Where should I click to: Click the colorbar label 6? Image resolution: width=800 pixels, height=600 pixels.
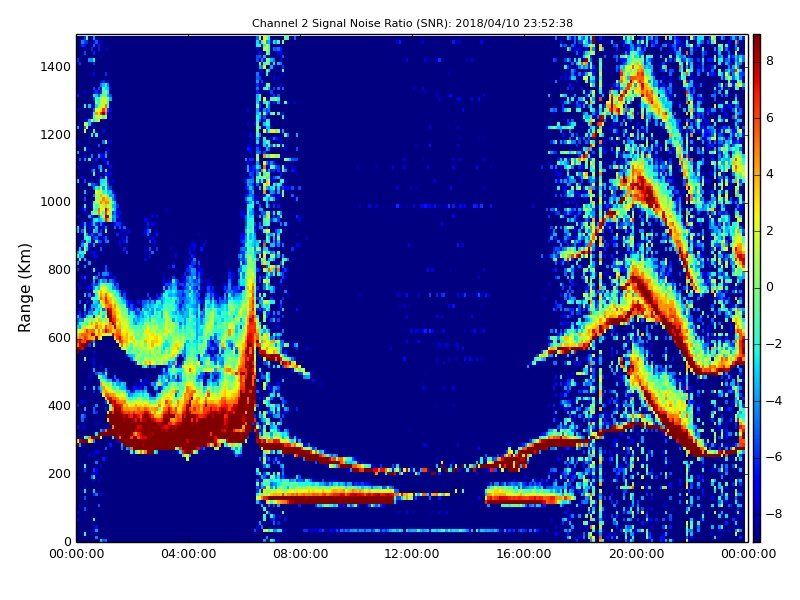(x=770, y=118)
